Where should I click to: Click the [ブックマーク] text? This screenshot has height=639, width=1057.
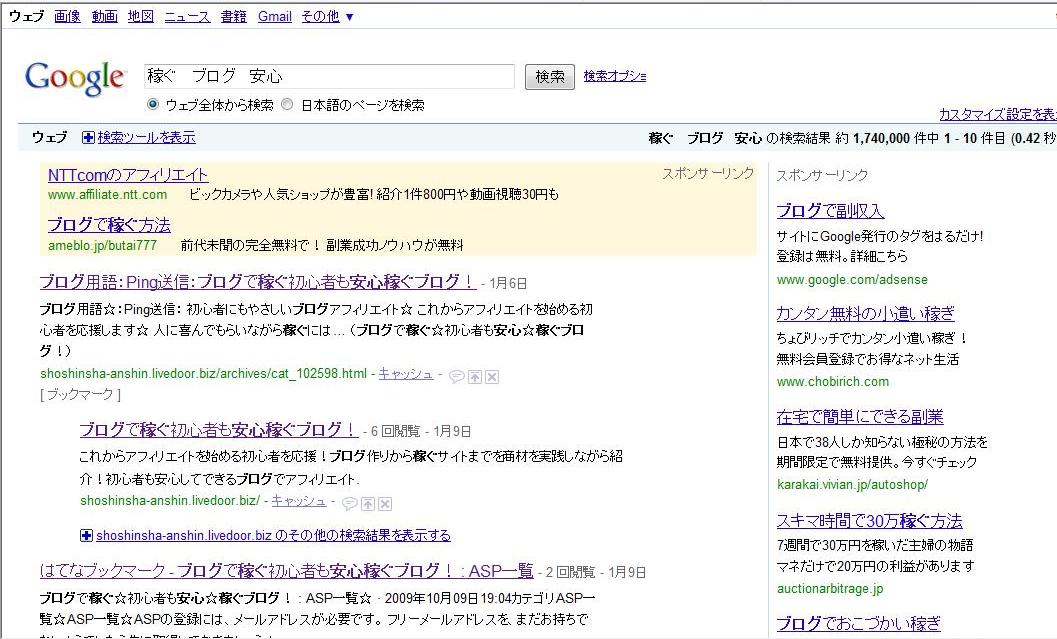(80, 394)
